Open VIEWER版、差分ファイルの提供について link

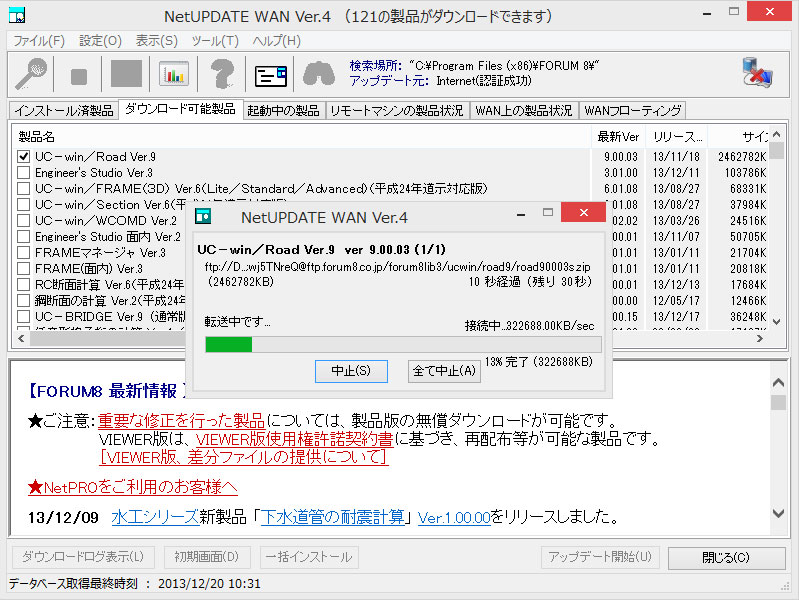click(x=244, y=457)
